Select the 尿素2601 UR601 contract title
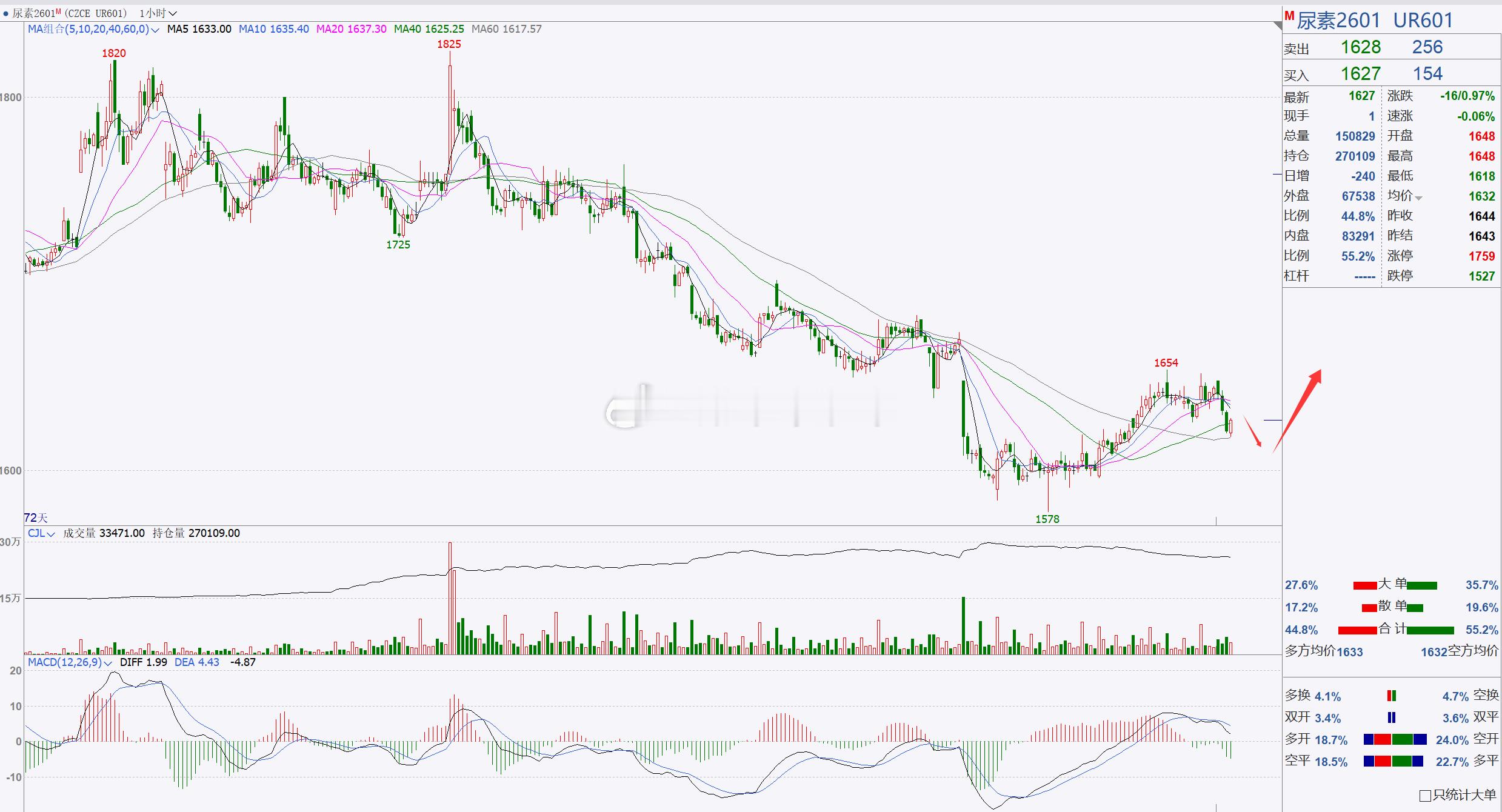The image size is (1502, 812). tap(1375, 21)
